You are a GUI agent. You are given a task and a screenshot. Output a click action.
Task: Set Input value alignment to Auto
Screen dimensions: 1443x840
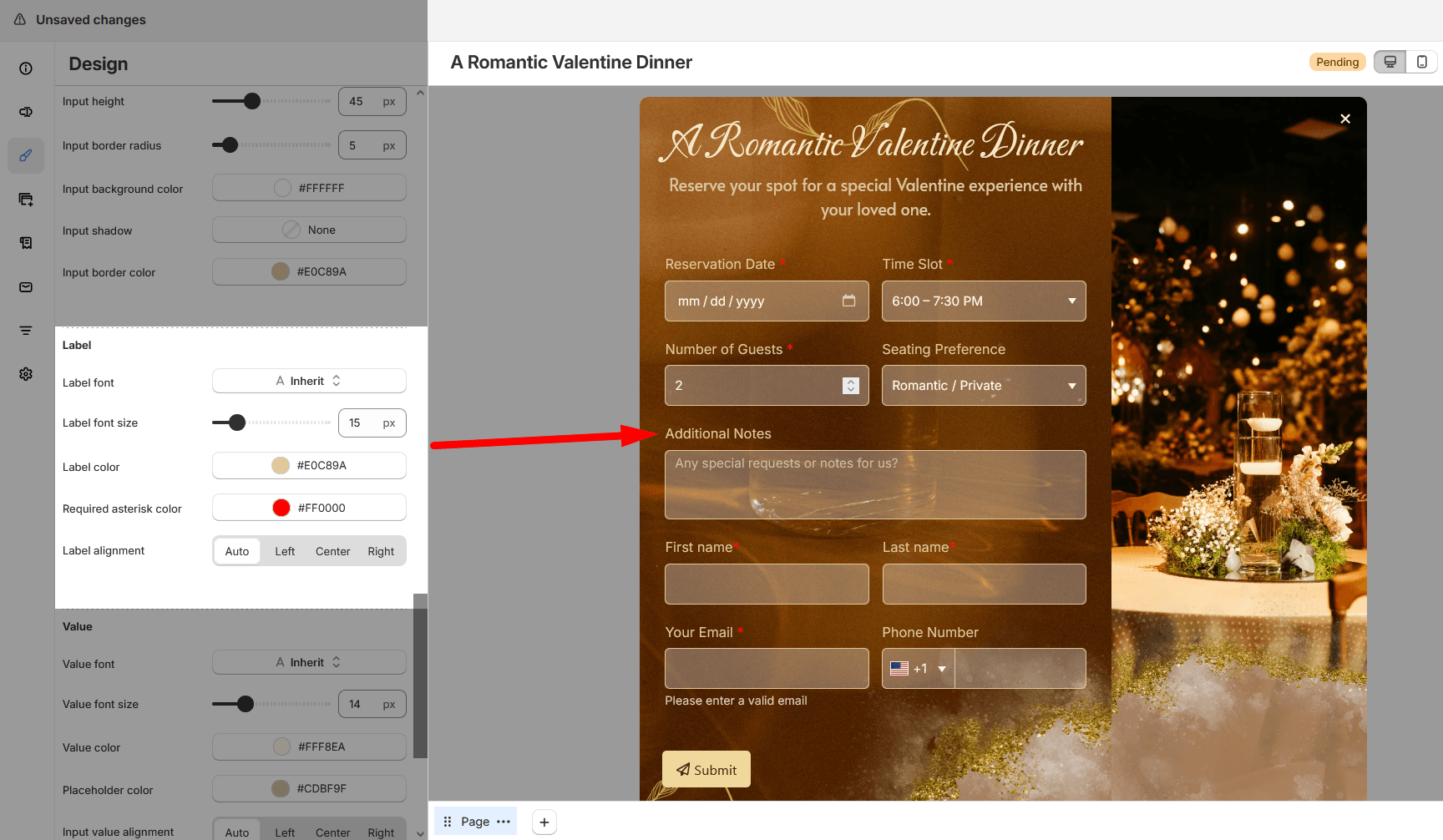pyautogui.click(x=237, y=832)
